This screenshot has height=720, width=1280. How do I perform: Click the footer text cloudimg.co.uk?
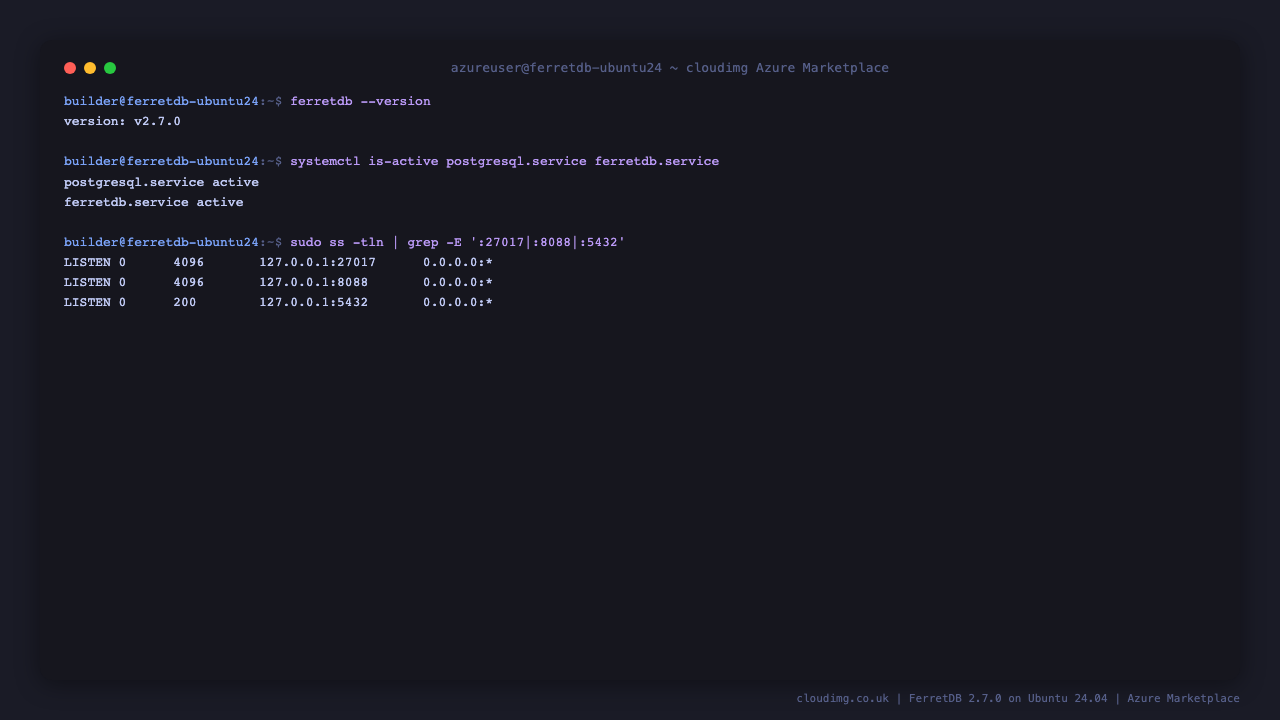(842, 698)
